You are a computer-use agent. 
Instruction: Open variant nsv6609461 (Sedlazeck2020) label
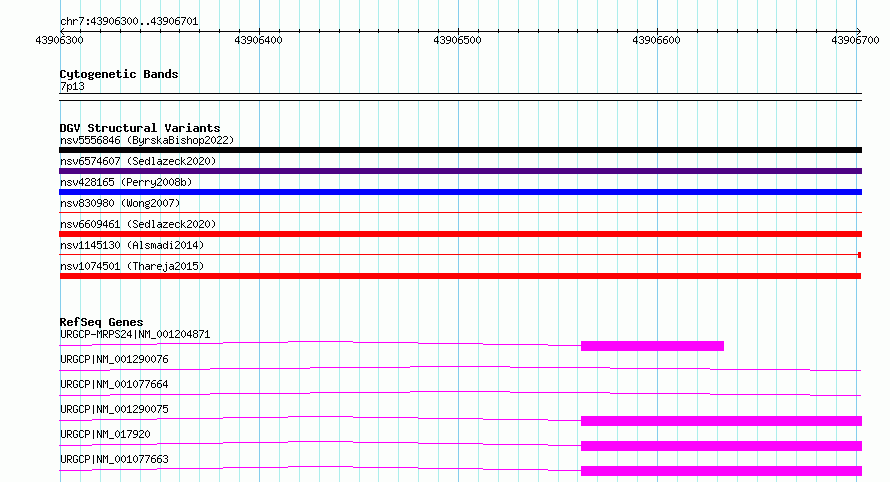point(138,224)
